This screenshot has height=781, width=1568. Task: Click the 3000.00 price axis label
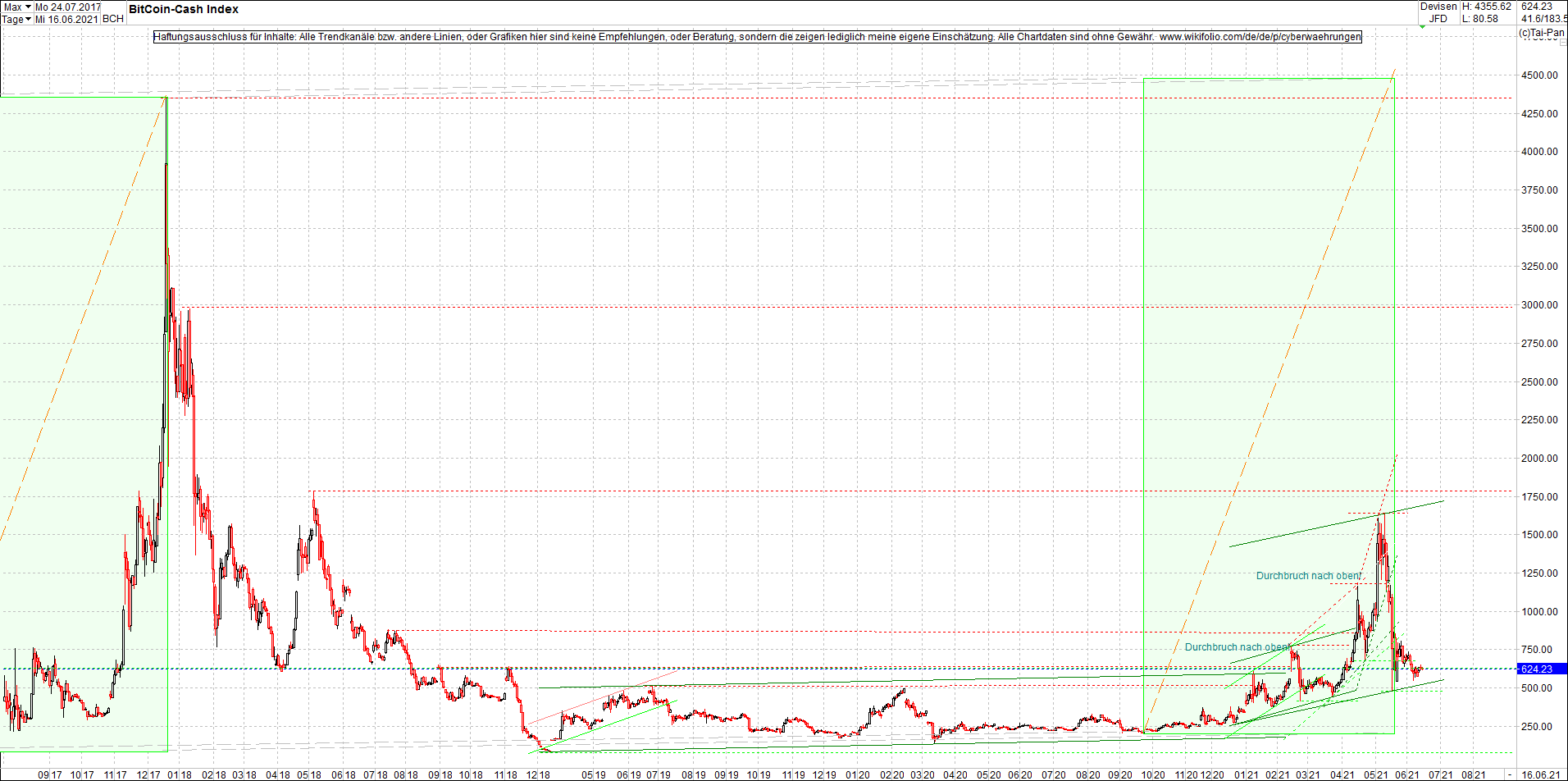(x=1539, y=305)
